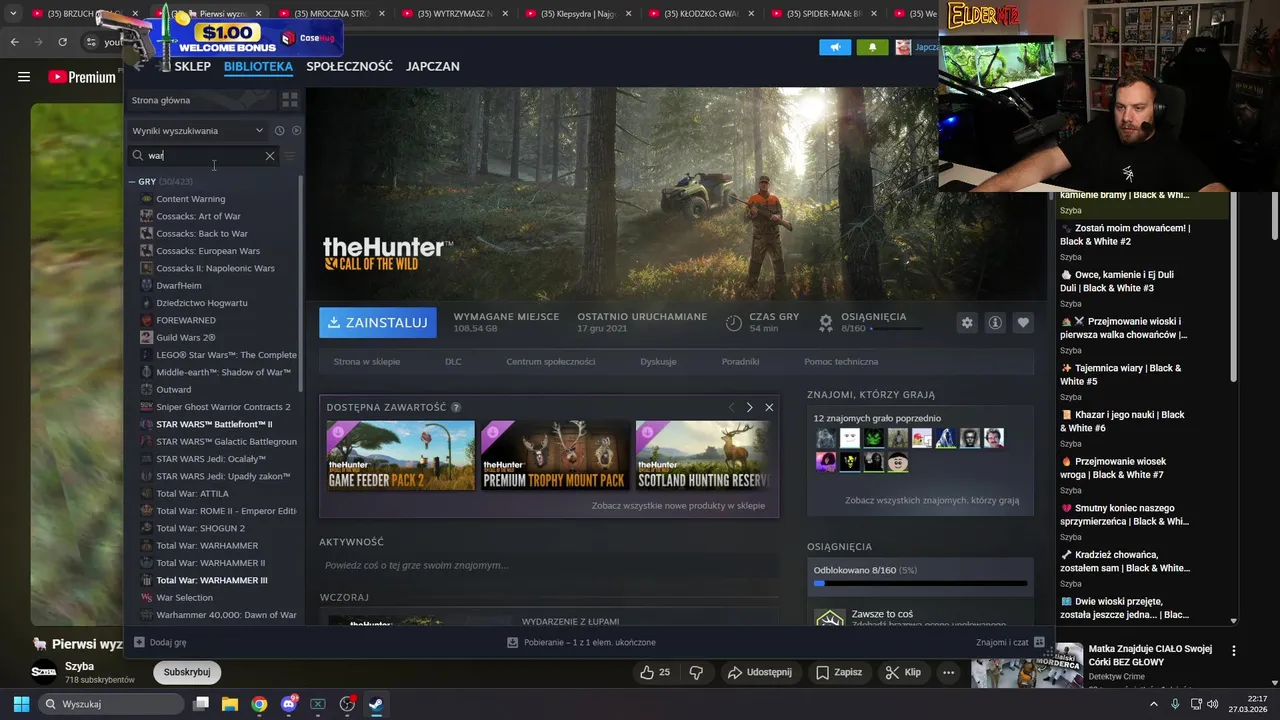Add theHunter to favorites heart icon

click(x=1022, y=323)
